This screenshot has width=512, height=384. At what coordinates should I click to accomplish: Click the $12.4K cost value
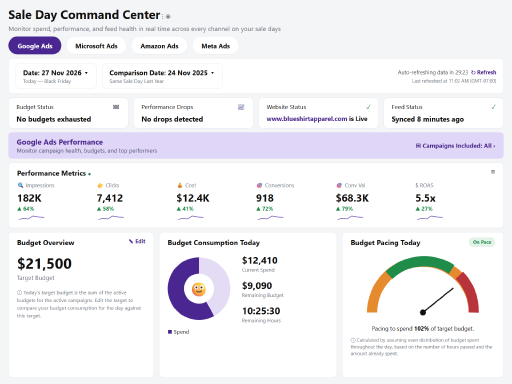193,198
